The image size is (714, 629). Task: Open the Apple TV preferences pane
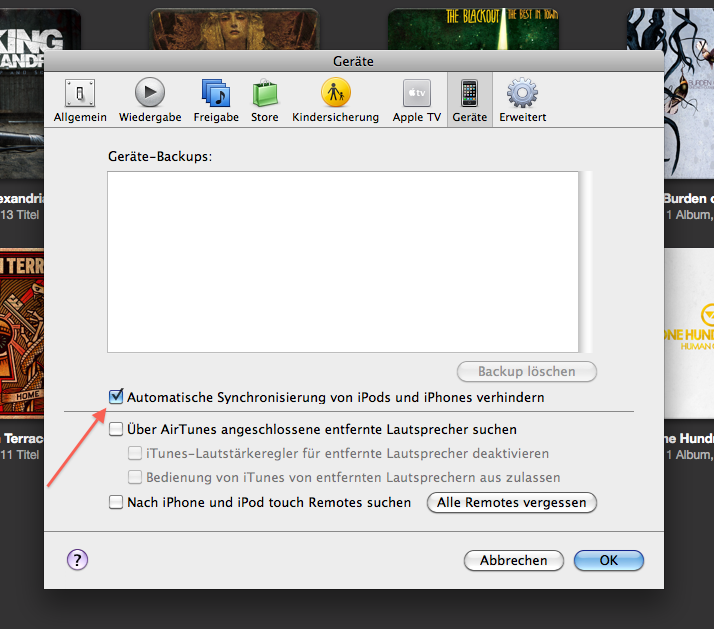pos(417,101)
